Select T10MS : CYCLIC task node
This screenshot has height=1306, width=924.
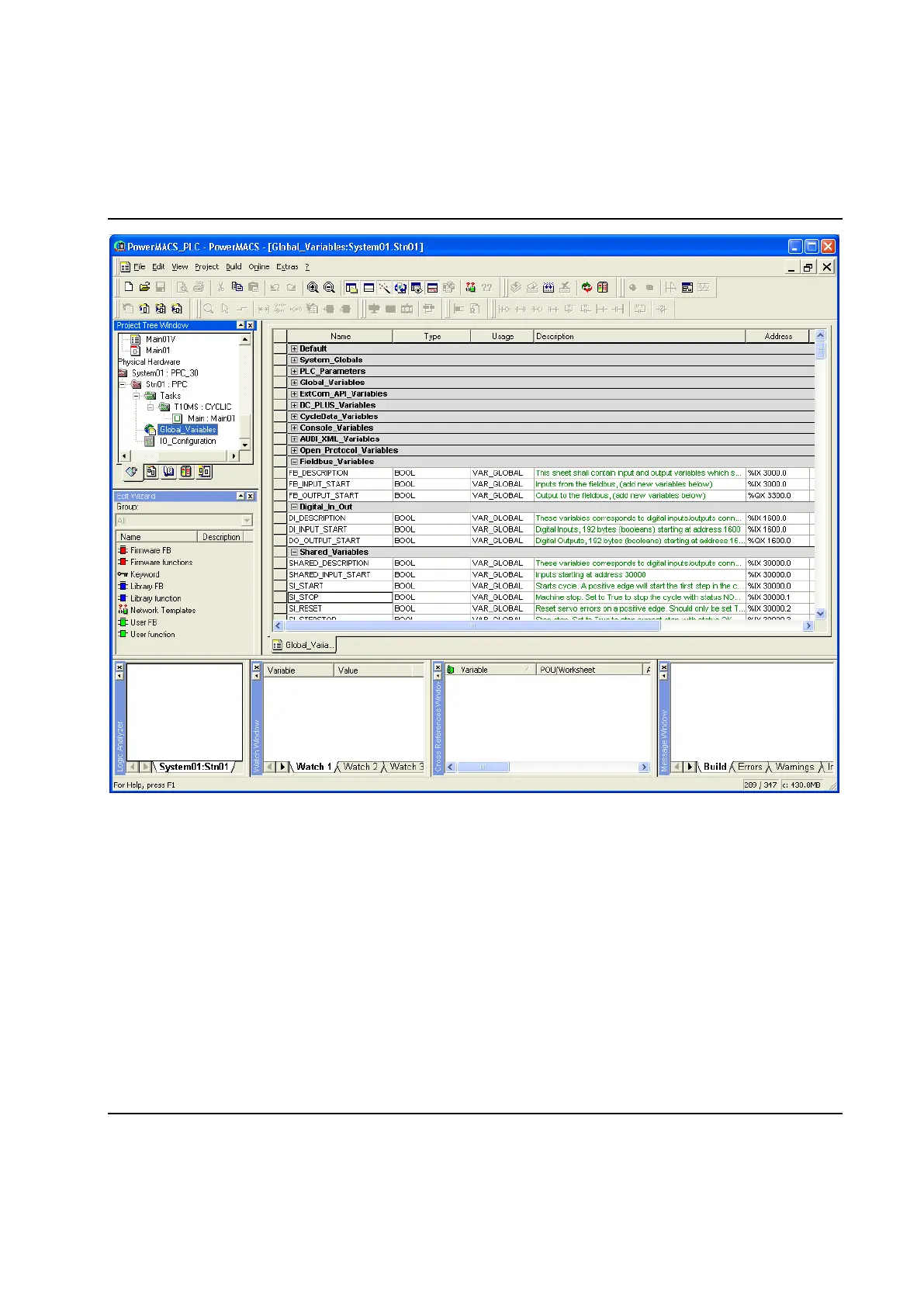202,407
